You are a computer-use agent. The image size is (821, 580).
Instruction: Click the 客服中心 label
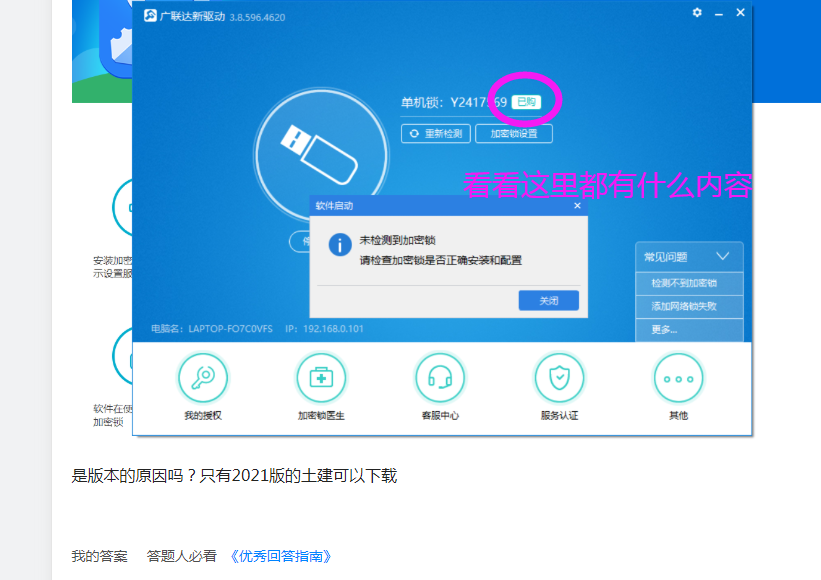click(440, 416)
